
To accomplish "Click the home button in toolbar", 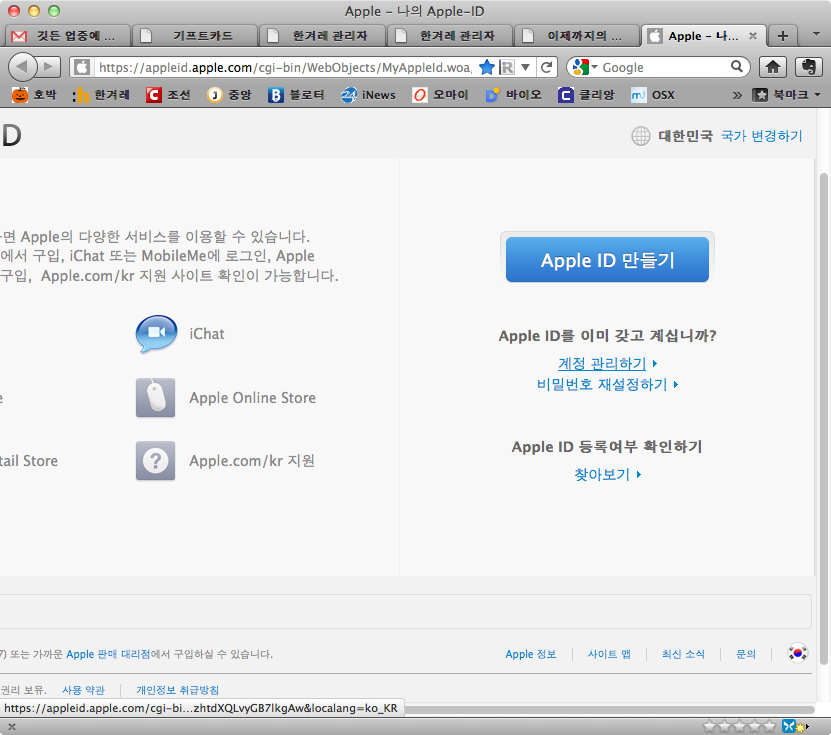I will (772, 67).
